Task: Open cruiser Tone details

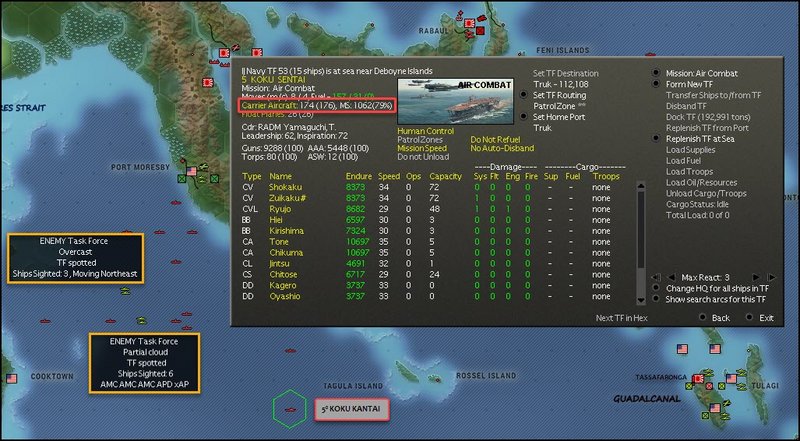Action: [x=279, y=242]
